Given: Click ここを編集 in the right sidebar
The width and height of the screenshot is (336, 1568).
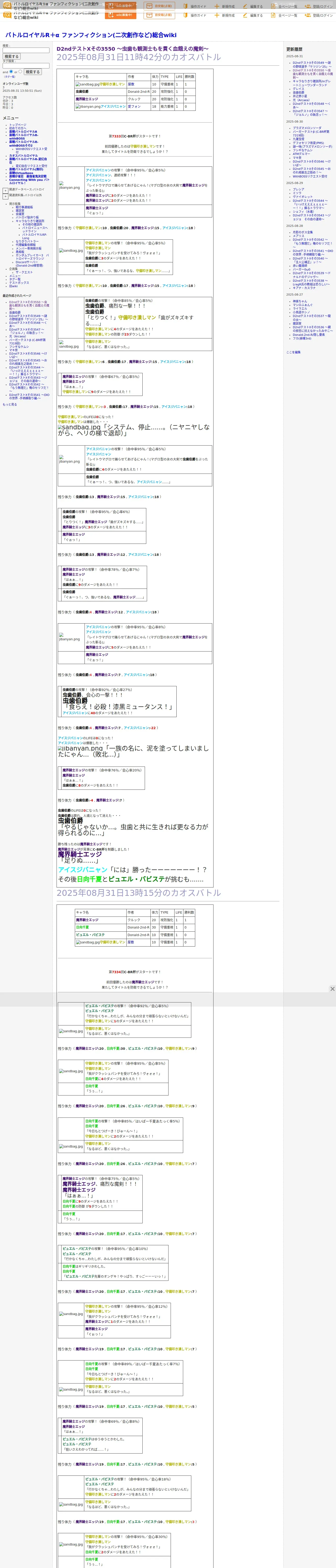Looking at the screenshot, I should pyautogui.click(x=293, y=353).
